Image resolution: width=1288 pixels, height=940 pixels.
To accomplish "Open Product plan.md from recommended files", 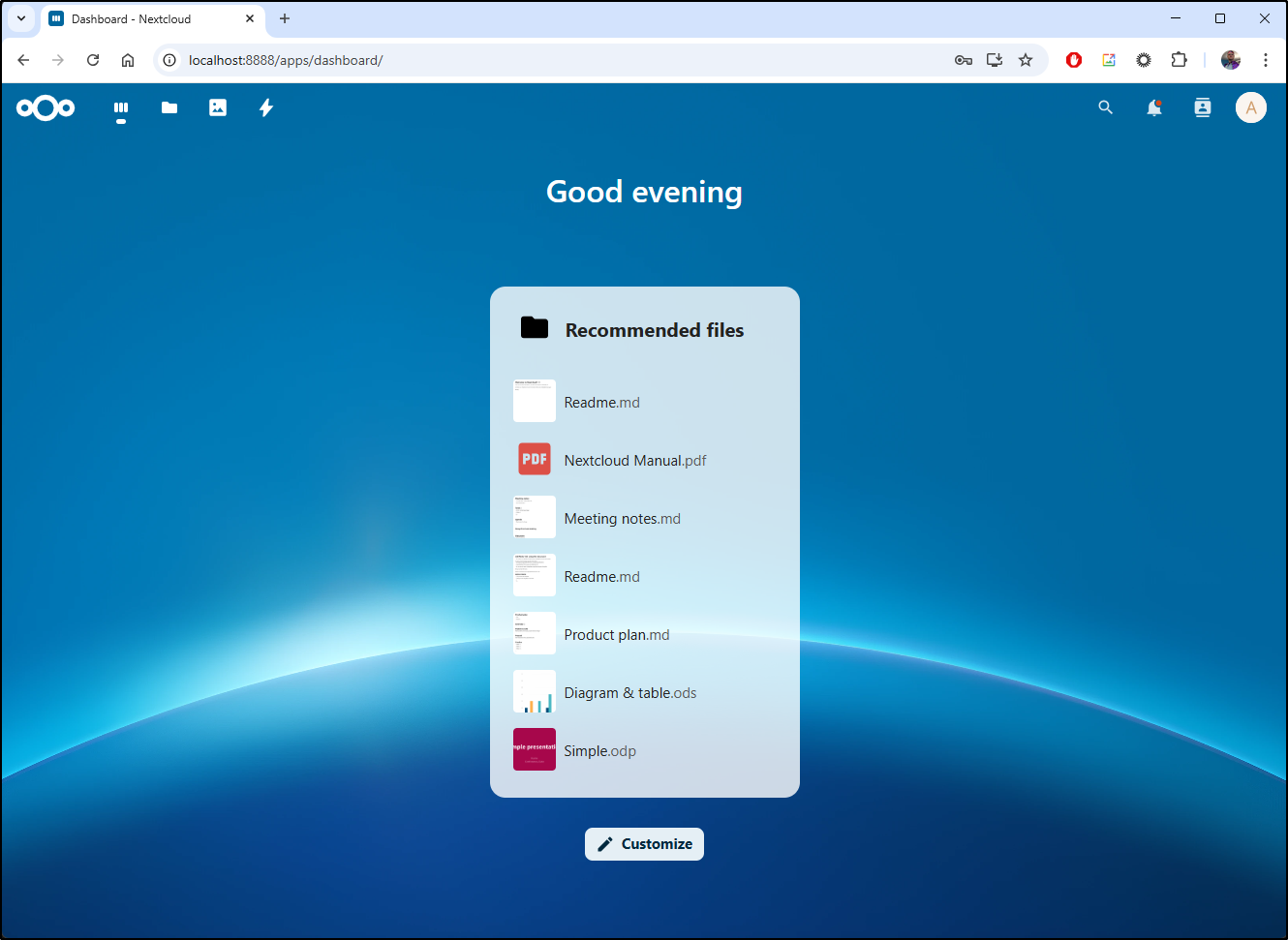I will [x=616, y=635].
